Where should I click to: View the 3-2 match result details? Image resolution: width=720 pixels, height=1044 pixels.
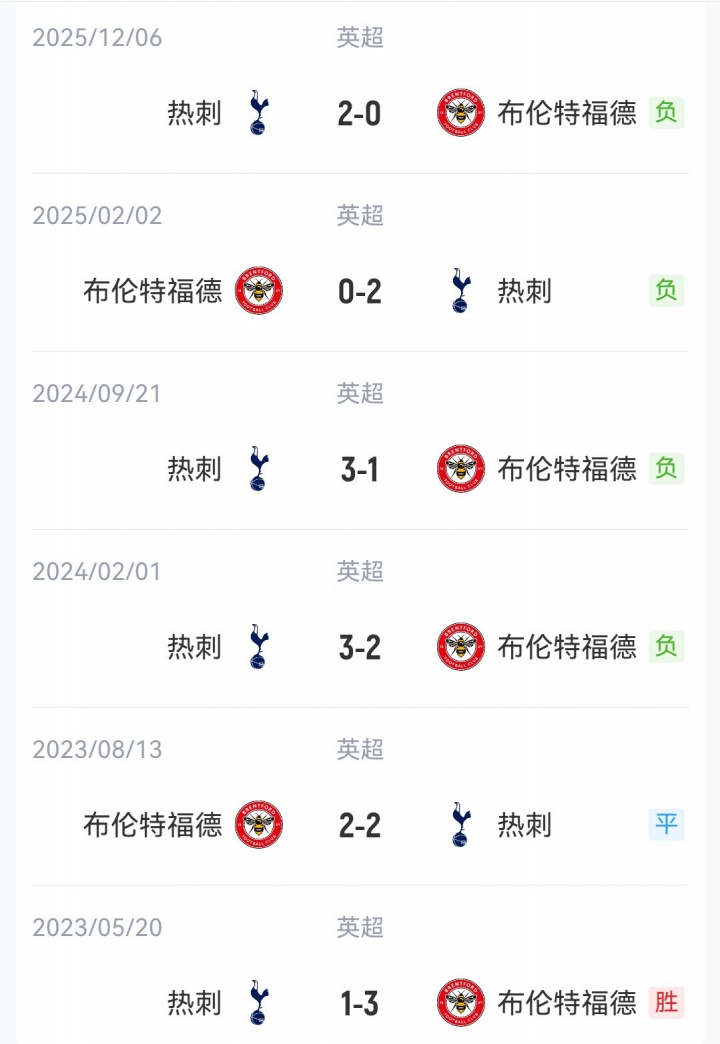coord(359,647)
